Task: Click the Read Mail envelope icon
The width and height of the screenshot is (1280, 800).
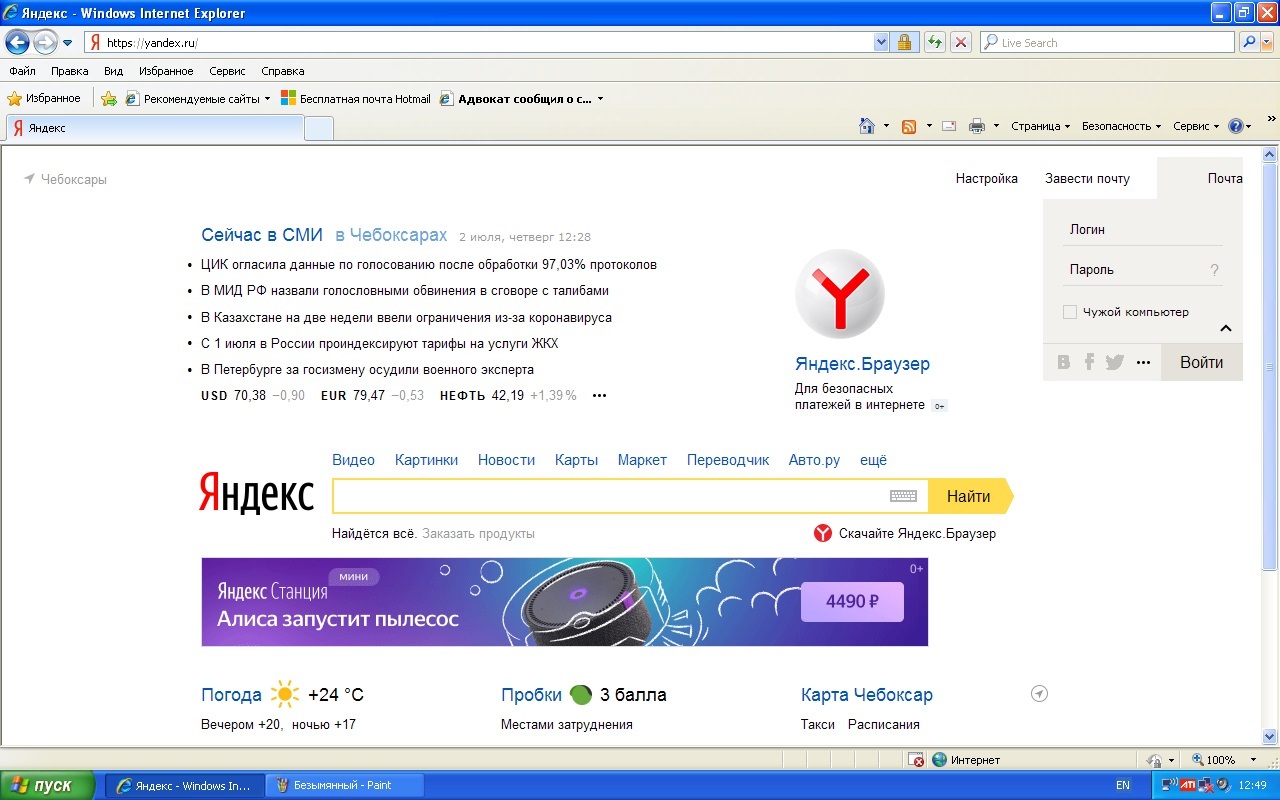Action: click(x=949, y=126)
